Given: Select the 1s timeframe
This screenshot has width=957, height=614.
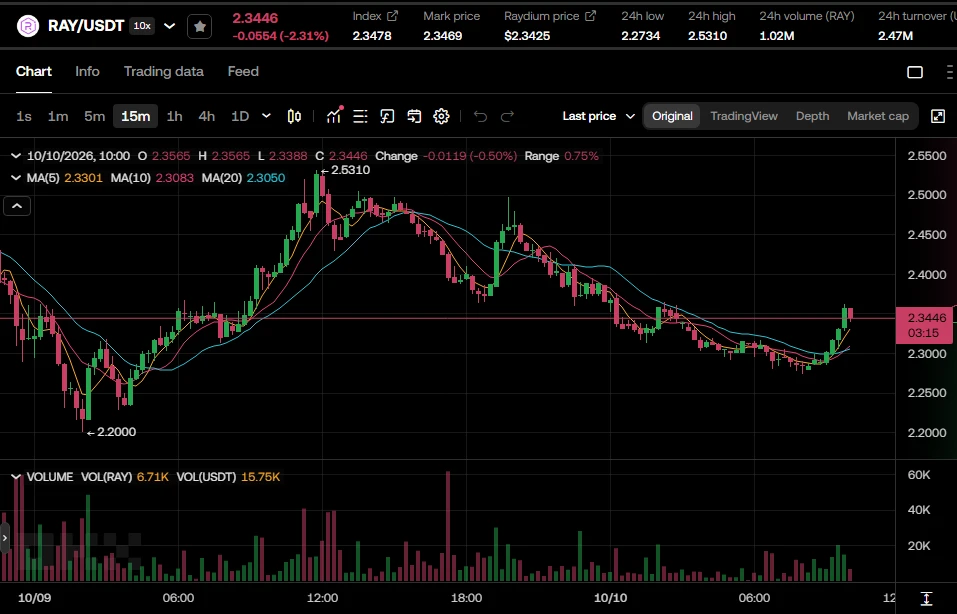Looking at the screenshot, I should [x=24, y=116].
